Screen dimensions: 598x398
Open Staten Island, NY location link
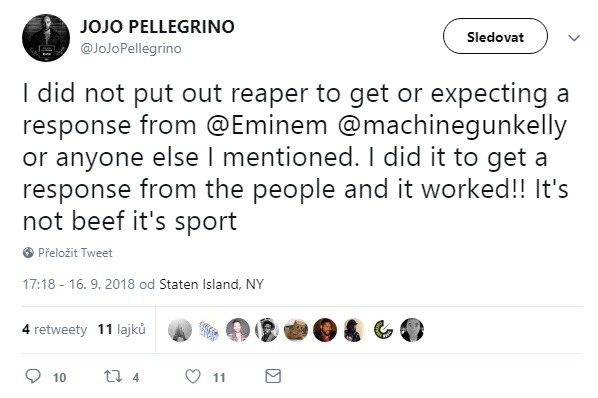211,284
